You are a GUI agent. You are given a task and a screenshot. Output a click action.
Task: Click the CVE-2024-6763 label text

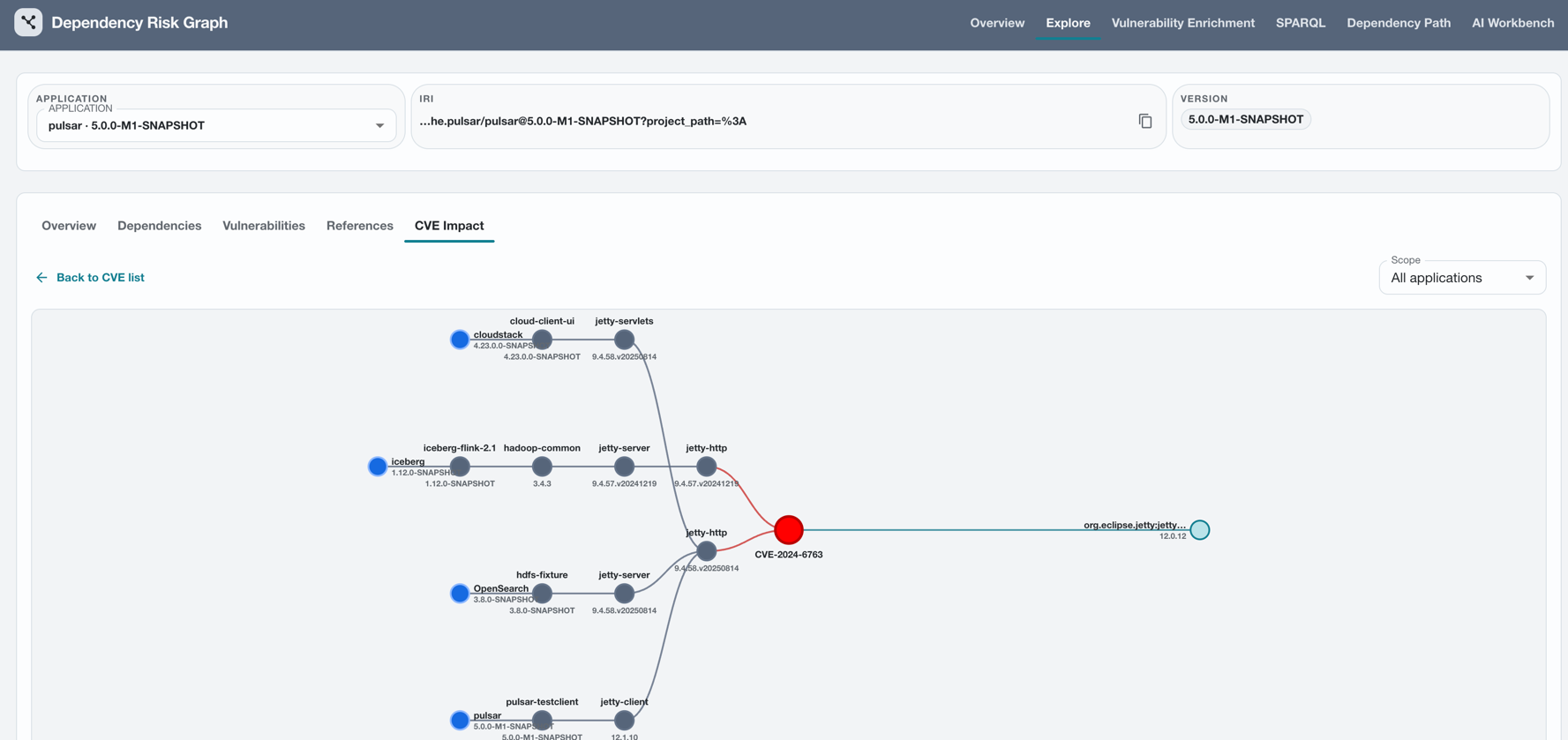(x=789, y=555)
